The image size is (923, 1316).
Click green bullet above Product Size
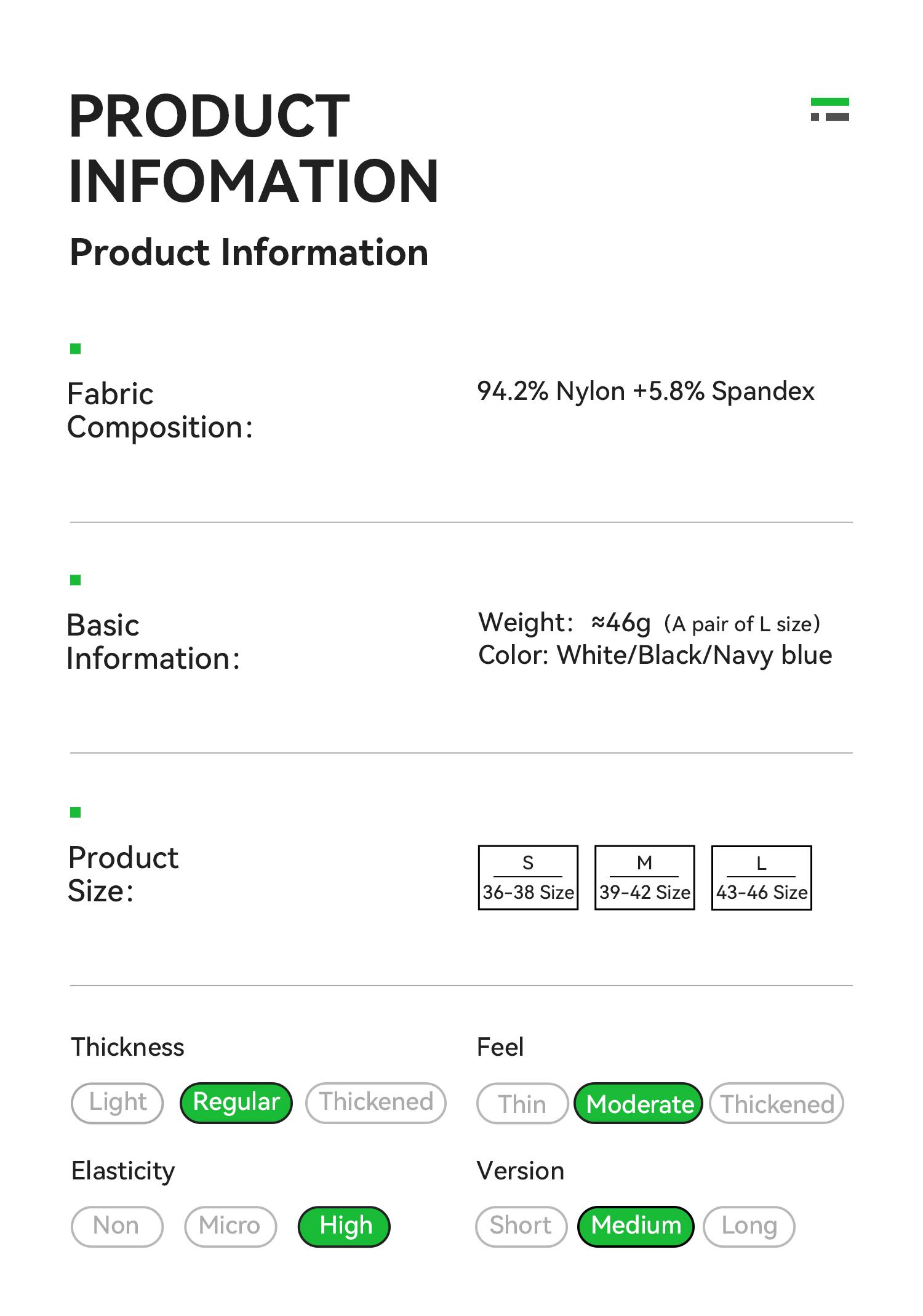click(x=76, y=813)
